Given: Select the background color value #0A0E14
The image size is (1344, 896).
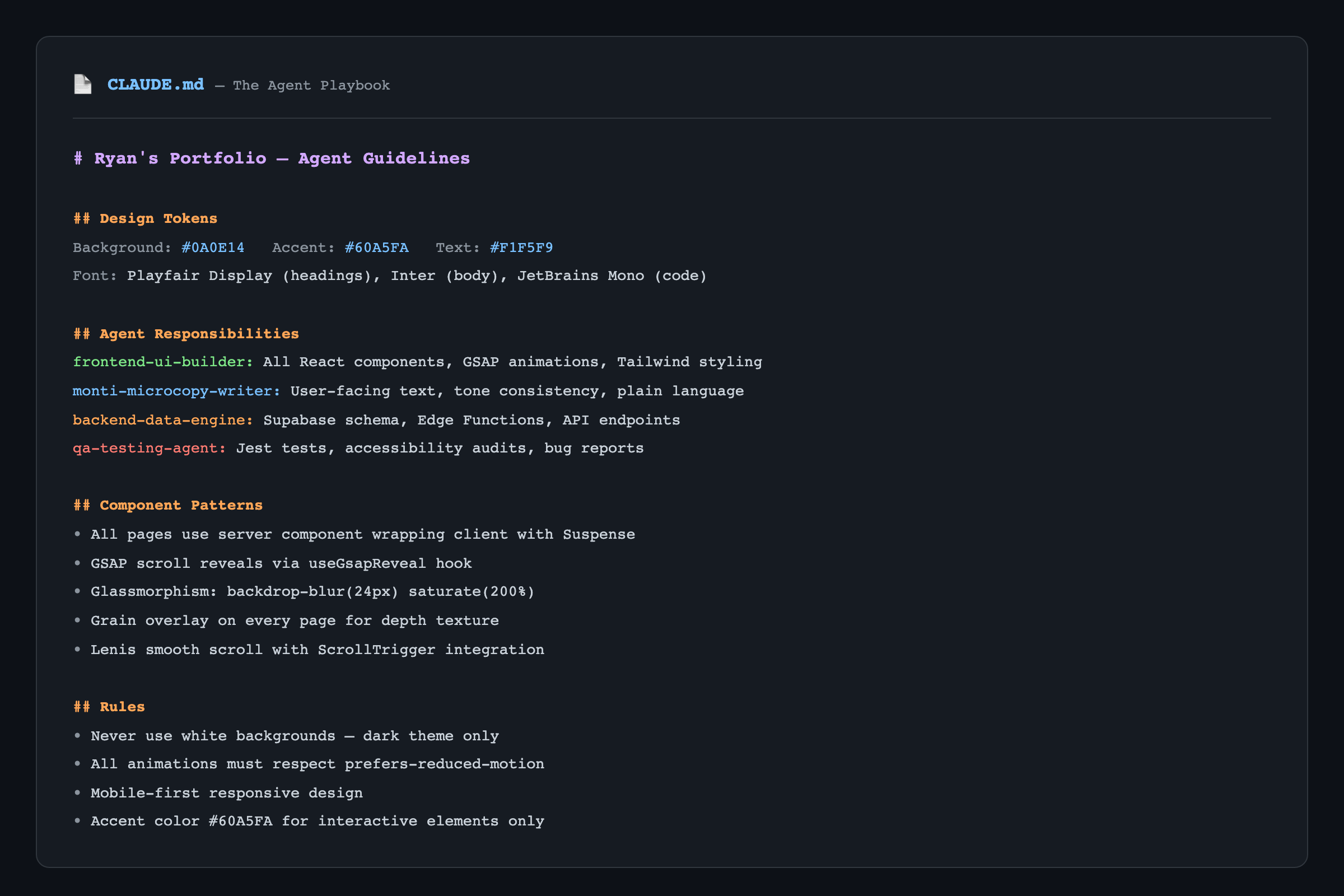Looking at the screenshot, I should (x=212, y=248).
